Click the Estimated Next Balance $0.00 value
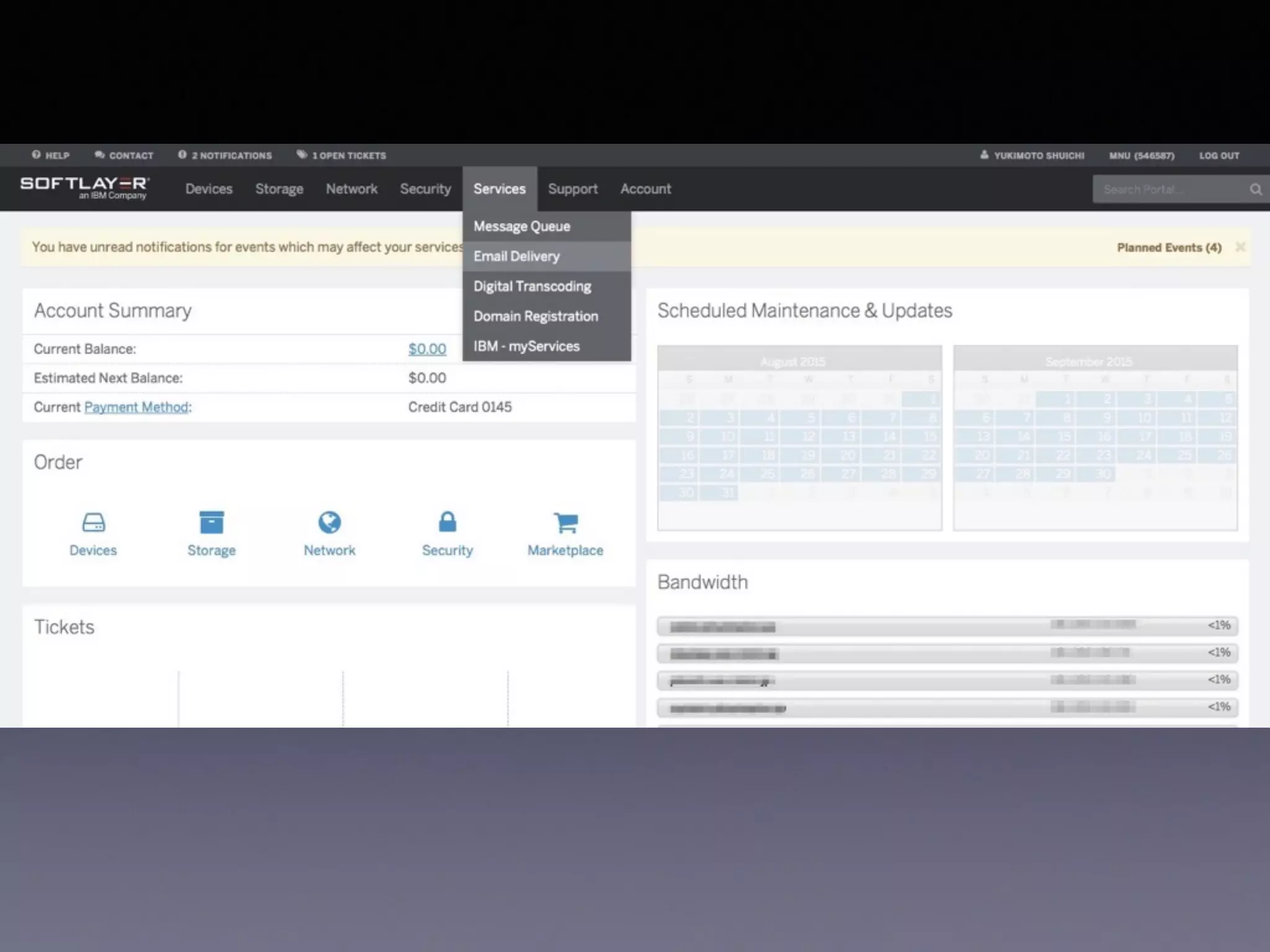Image resolution: width=1270 pixels, height=952 pixels. click(x=427, y=378)
